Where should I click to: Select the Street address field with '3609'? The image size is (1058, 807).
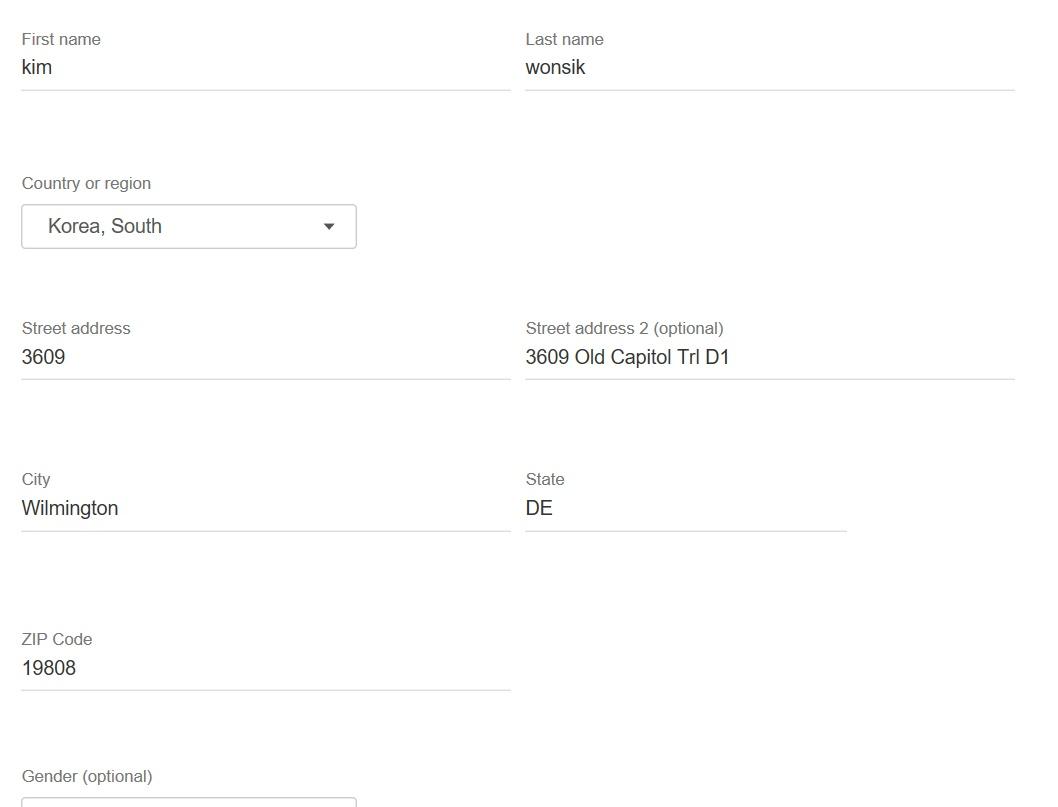265,357
